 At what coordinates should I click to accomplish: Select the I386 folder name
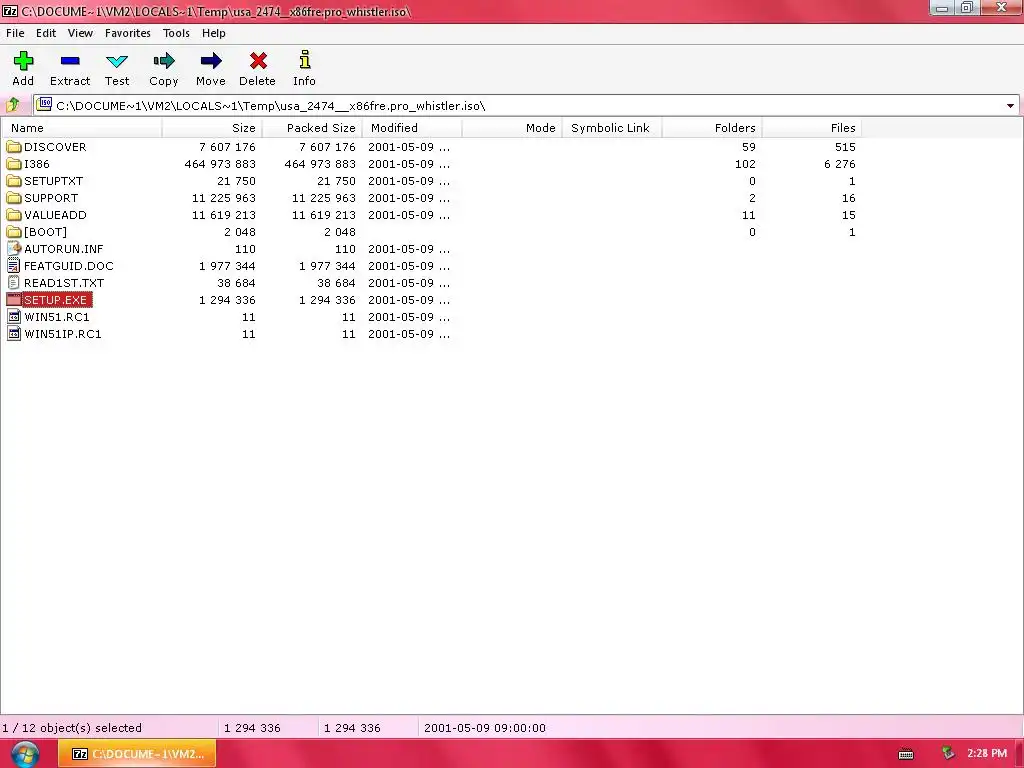coord(37,164)
